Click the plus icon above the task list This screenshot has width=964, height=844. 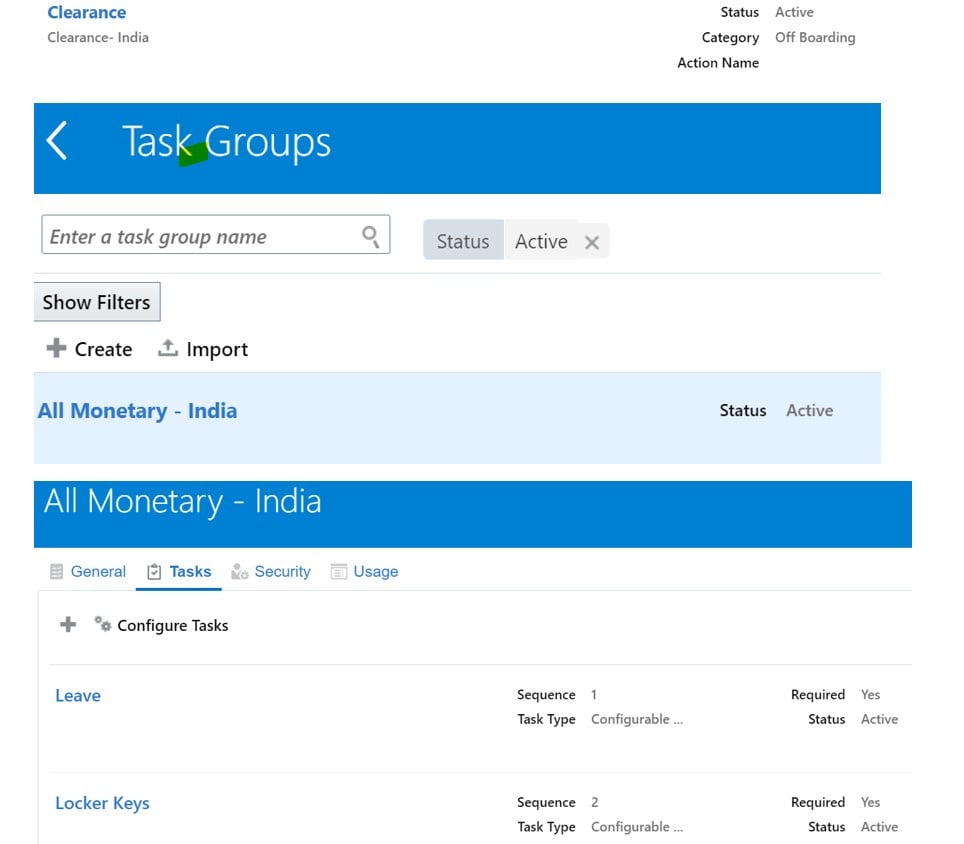(67, 624)
